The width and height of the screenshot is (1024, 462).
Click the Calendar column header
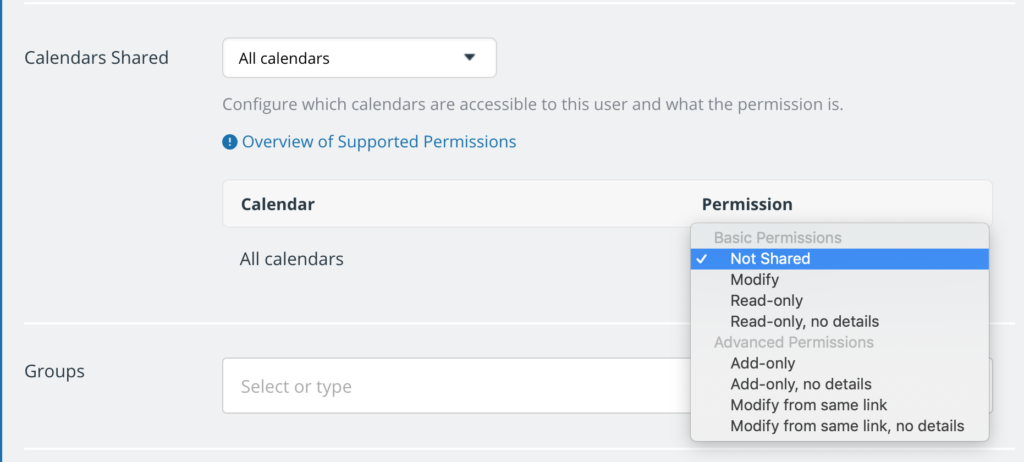coord(278,205)
